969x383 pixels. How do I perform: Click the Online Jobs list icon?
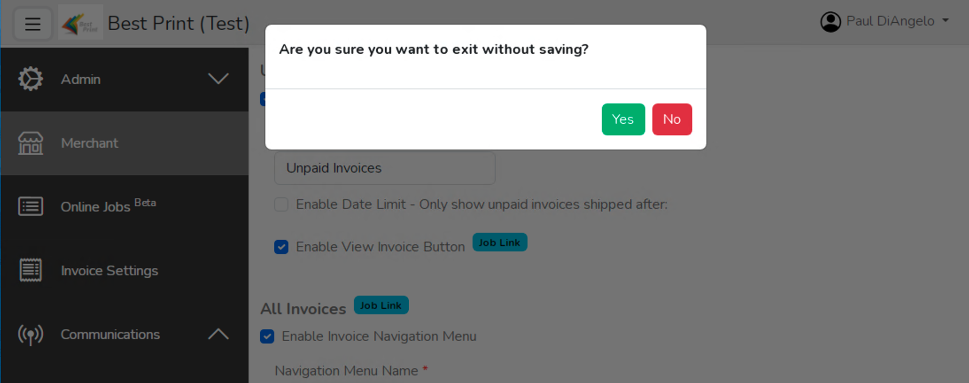tap(30, 206)
